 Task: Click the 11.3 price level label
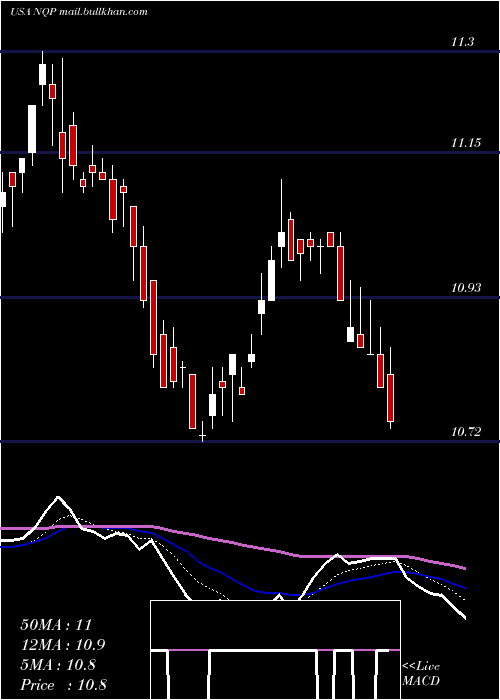pos(462,42)
